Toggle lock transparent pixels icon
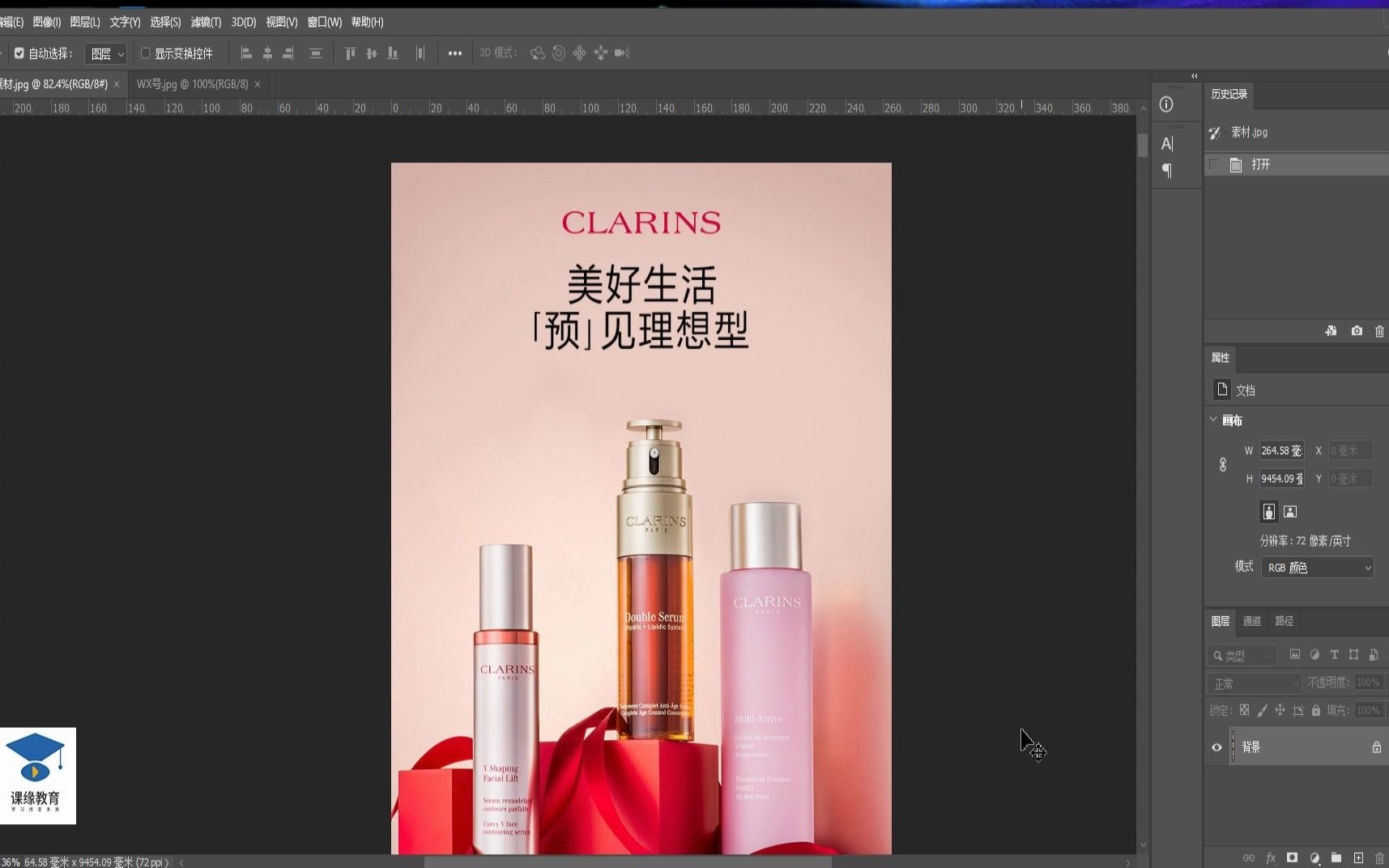This screenshot has height=868, width=1389. click(1244, 710)
